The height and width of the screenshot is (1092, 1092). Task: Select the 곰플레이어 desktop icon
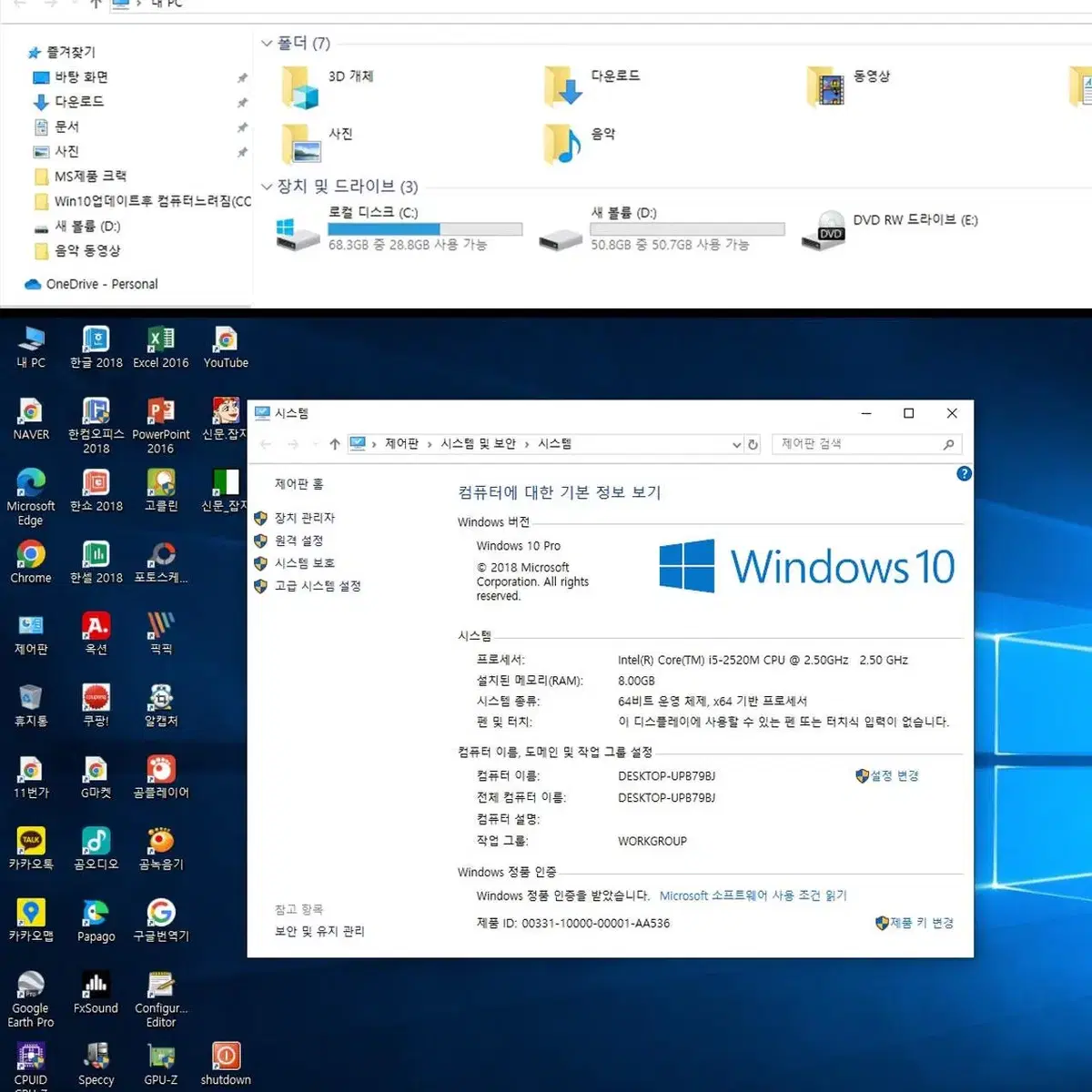161,778
